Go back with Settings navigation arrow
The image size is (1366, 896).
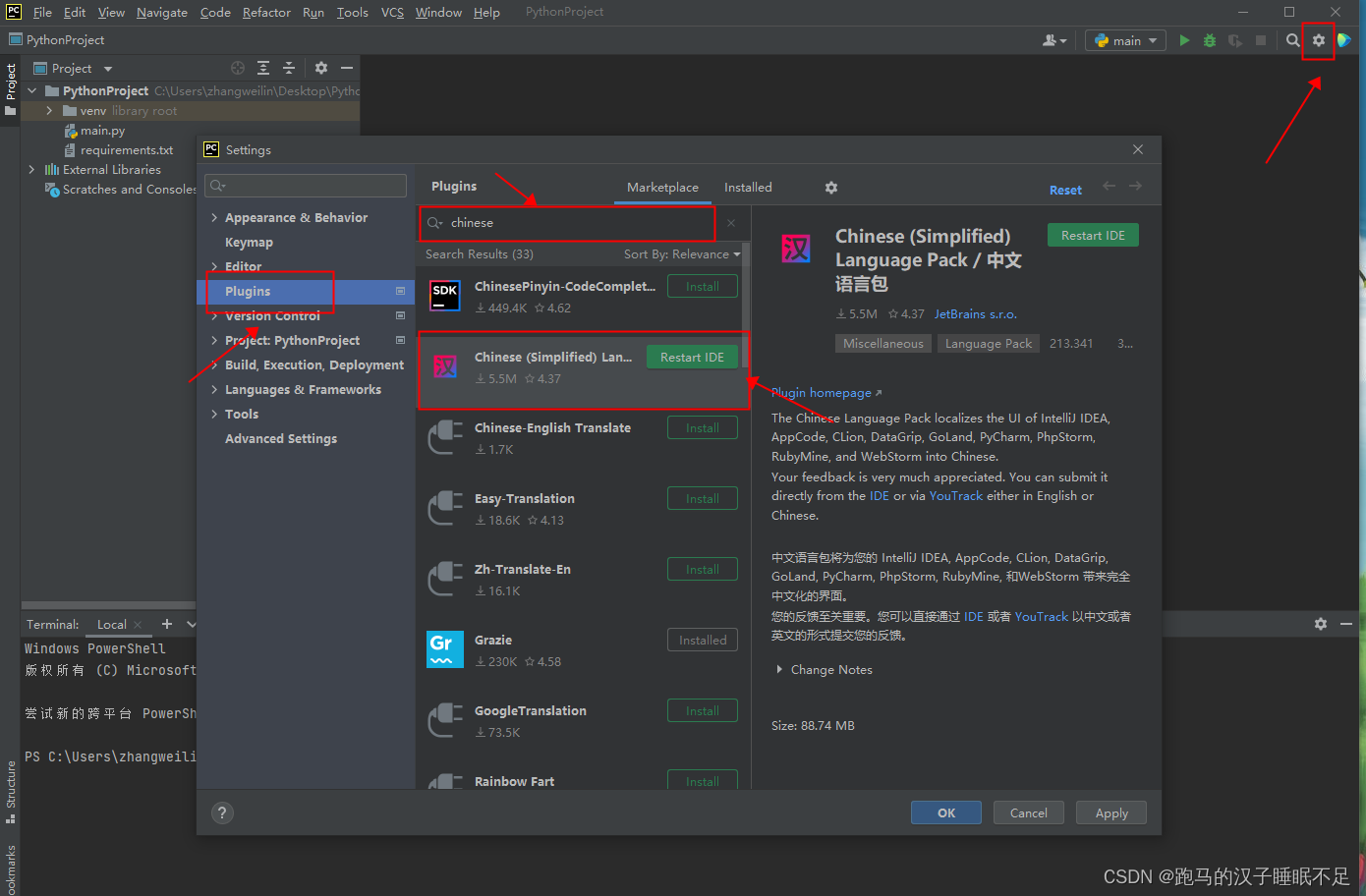[1109, 186]
